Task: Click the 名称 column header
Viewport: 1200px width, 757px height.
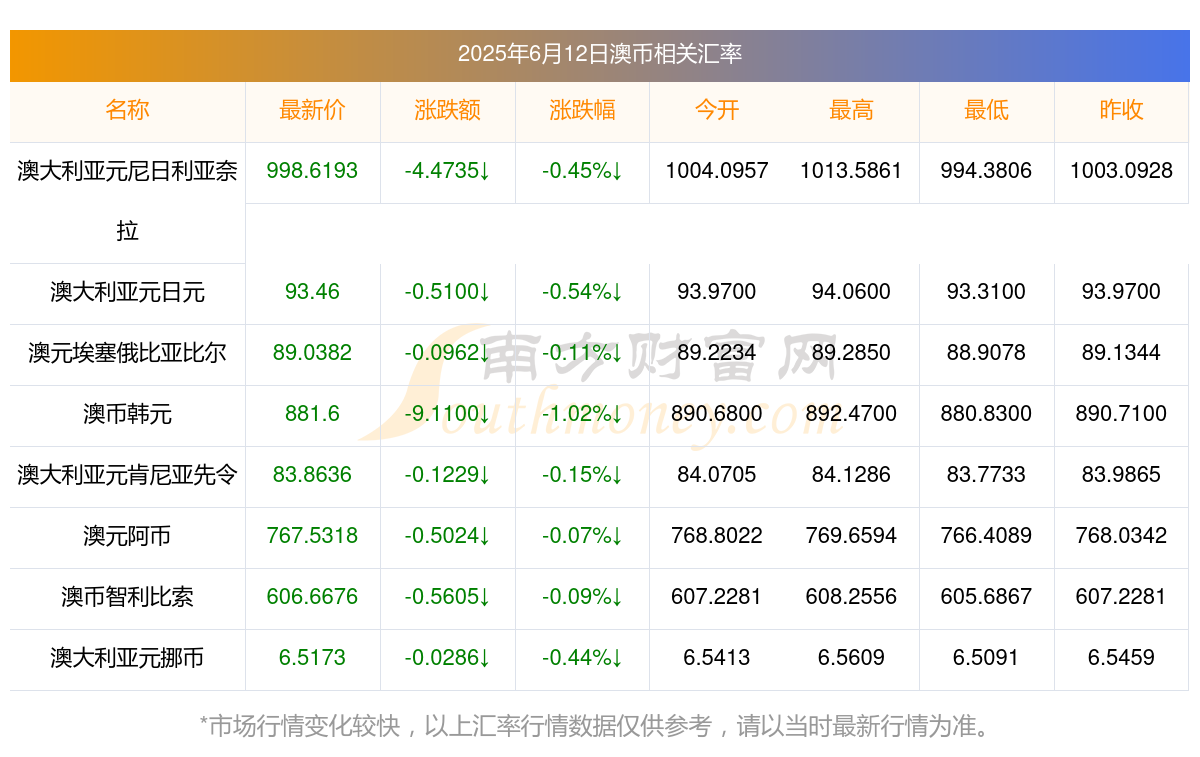Action: [127, 110]
